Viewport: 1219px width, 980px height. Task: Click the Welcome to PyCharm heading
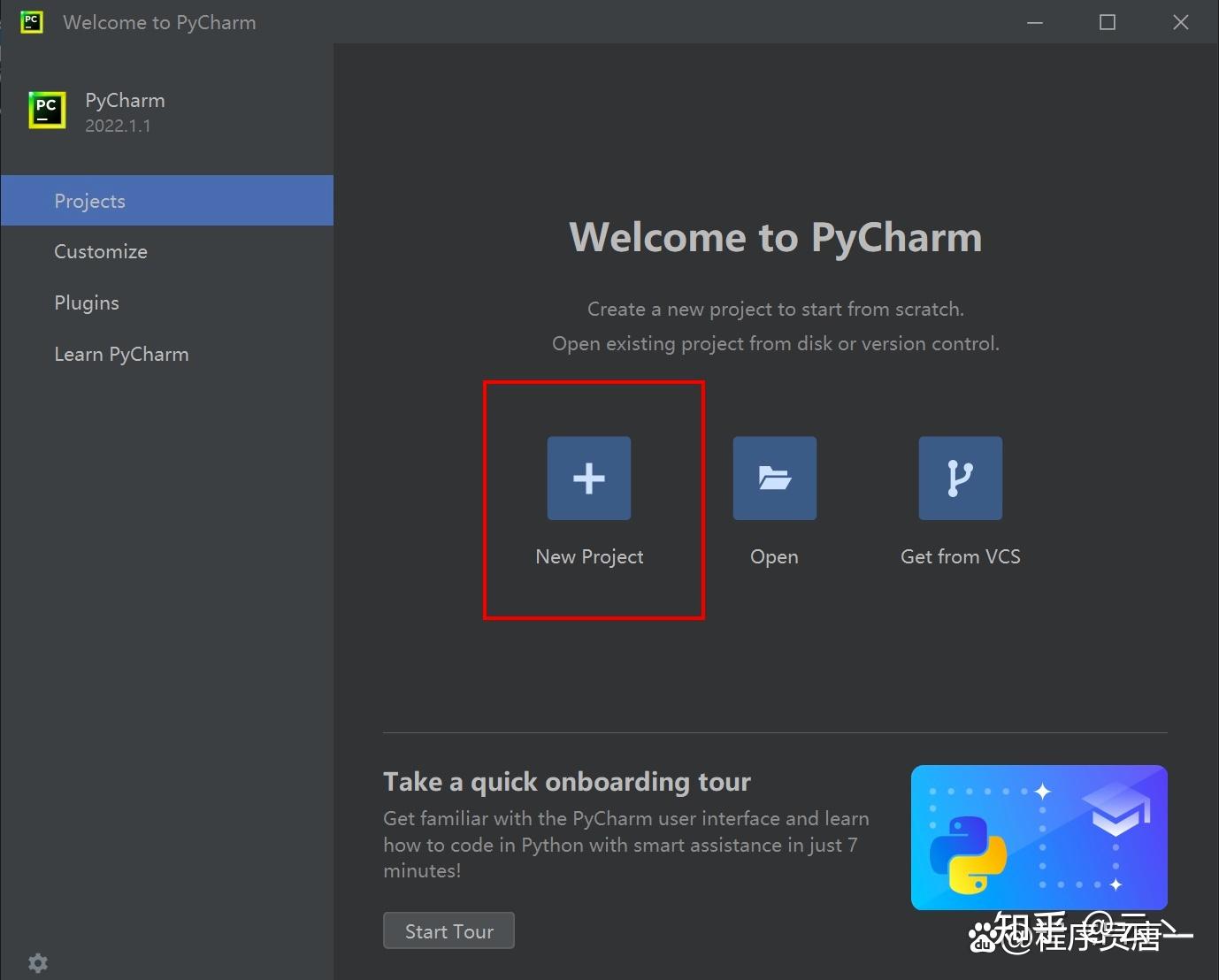pyautogui.click(x=775, y=237)
